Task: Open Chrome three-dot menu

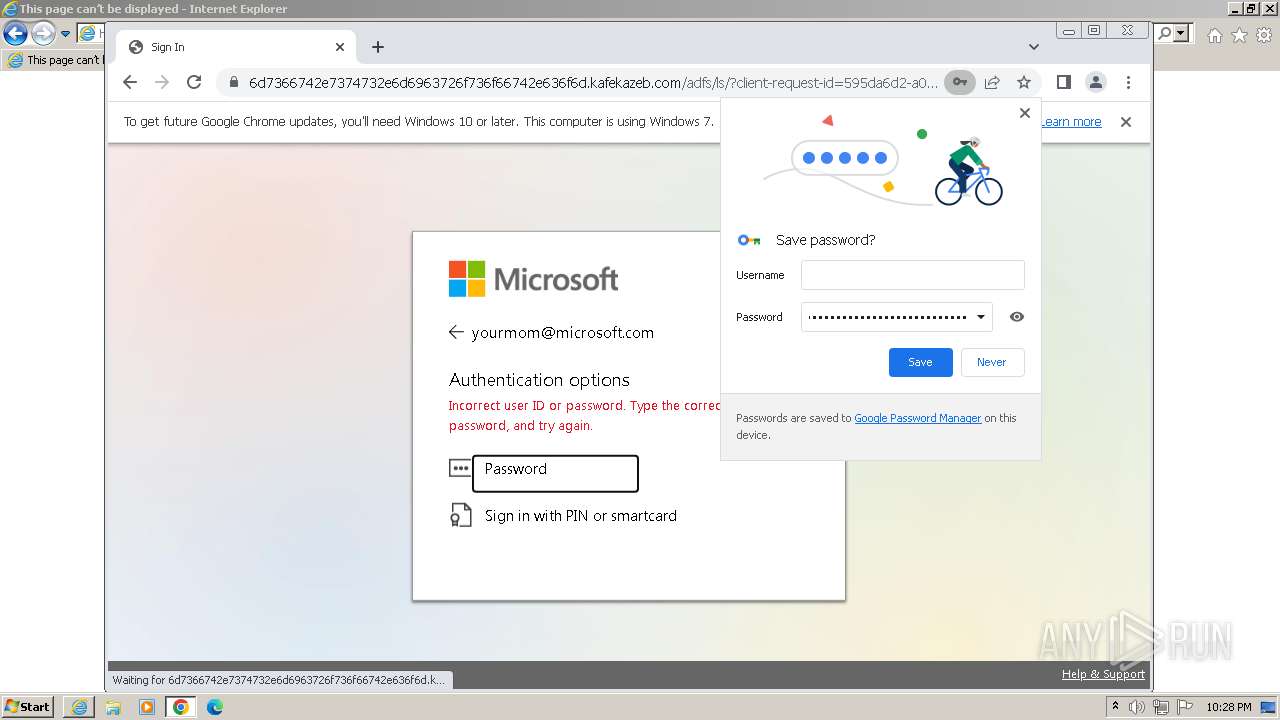Action: click(1128, 82)
